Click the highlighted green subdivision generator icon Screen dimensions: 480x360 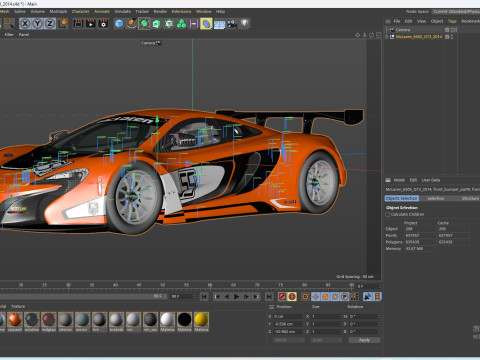click(144, 24)
